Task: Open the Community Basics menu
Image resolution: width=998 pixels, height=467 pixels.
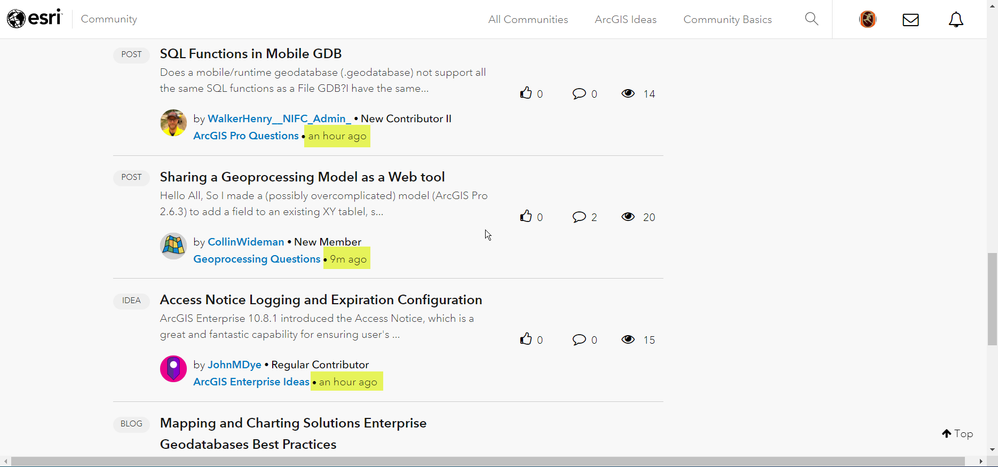Action: [727, 19]
